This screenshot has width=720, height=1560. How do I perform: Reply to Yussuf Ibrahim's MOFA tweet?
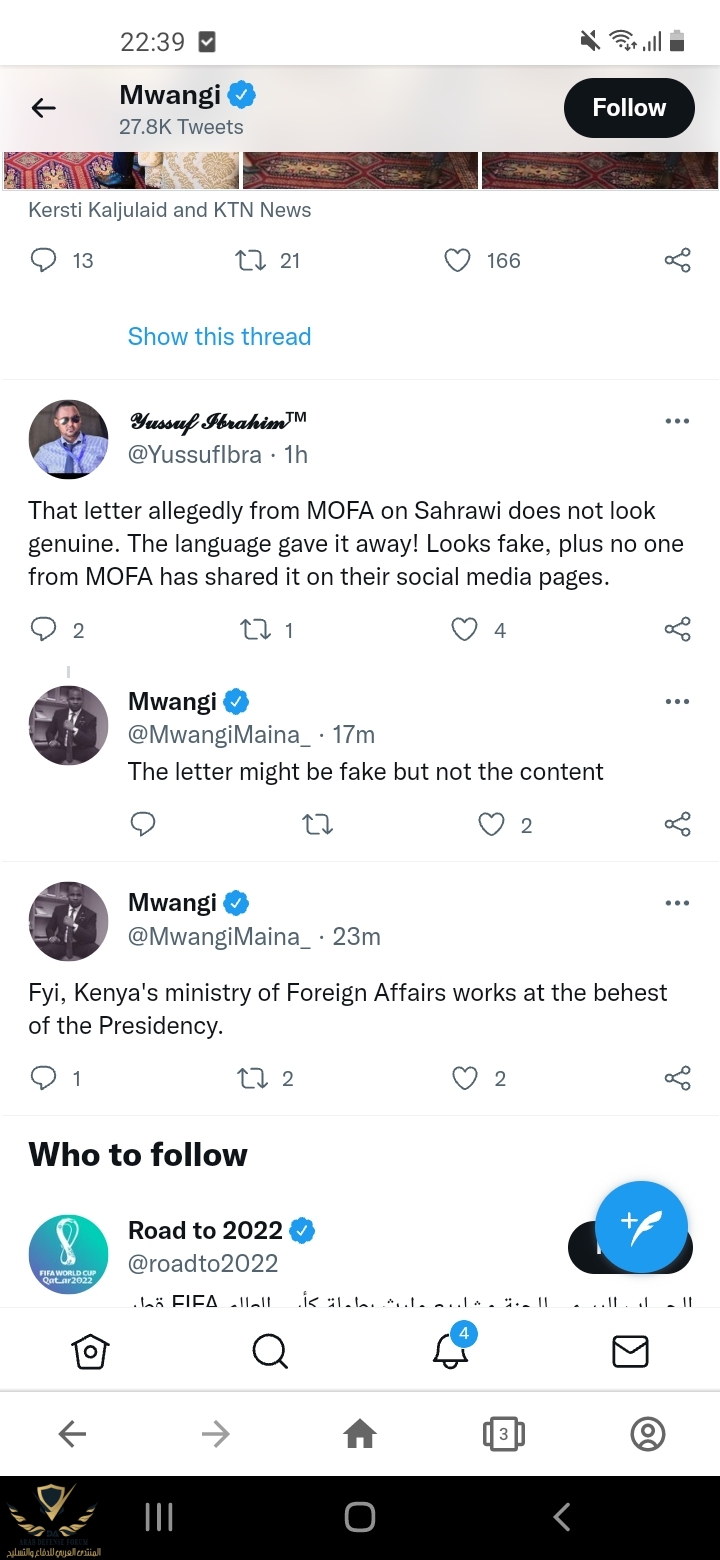point(44,630)
